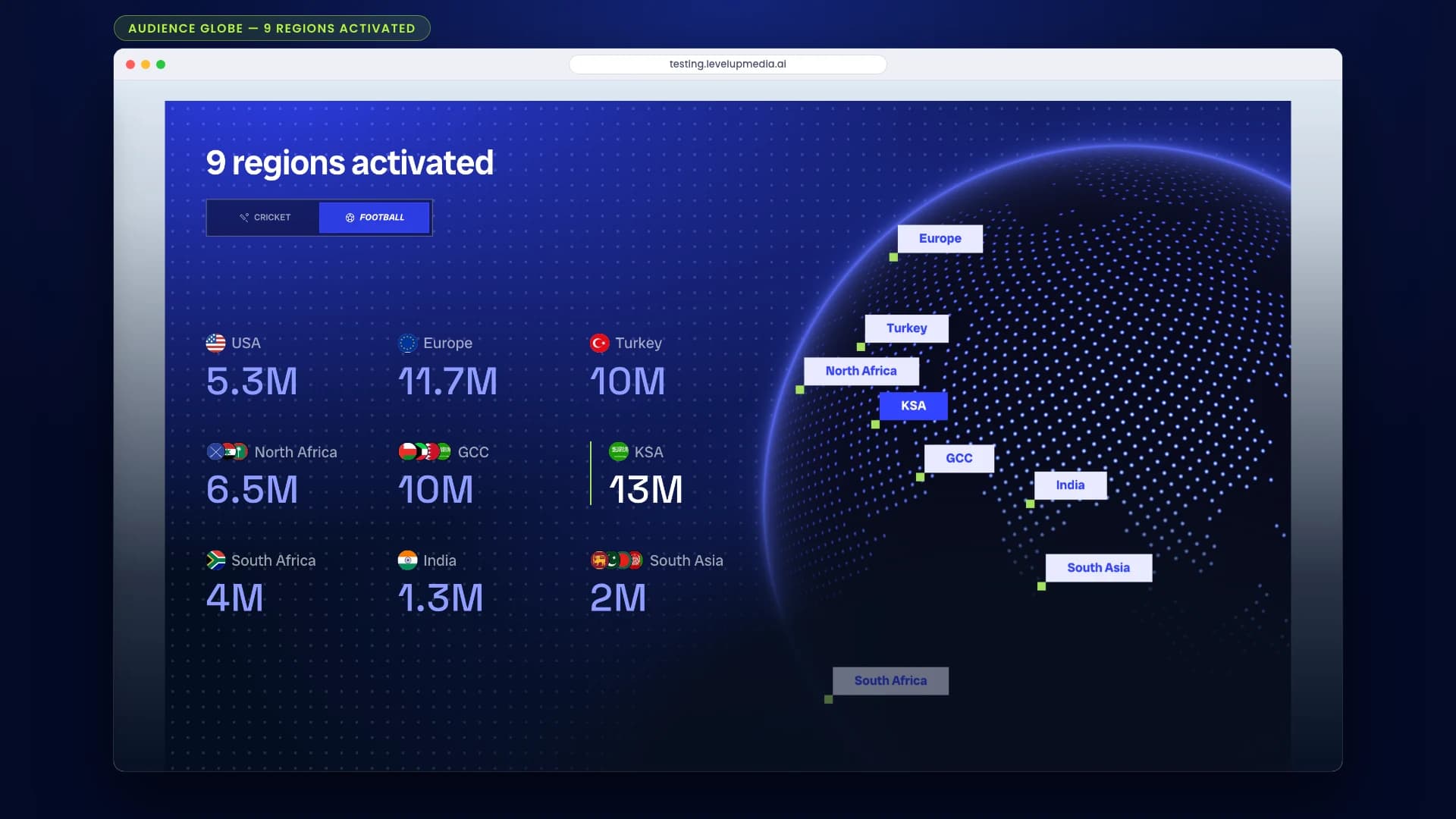Screen dimensions: 1456x819
Task: Click the North Africa flags cluster
Action: pos(227,452)
